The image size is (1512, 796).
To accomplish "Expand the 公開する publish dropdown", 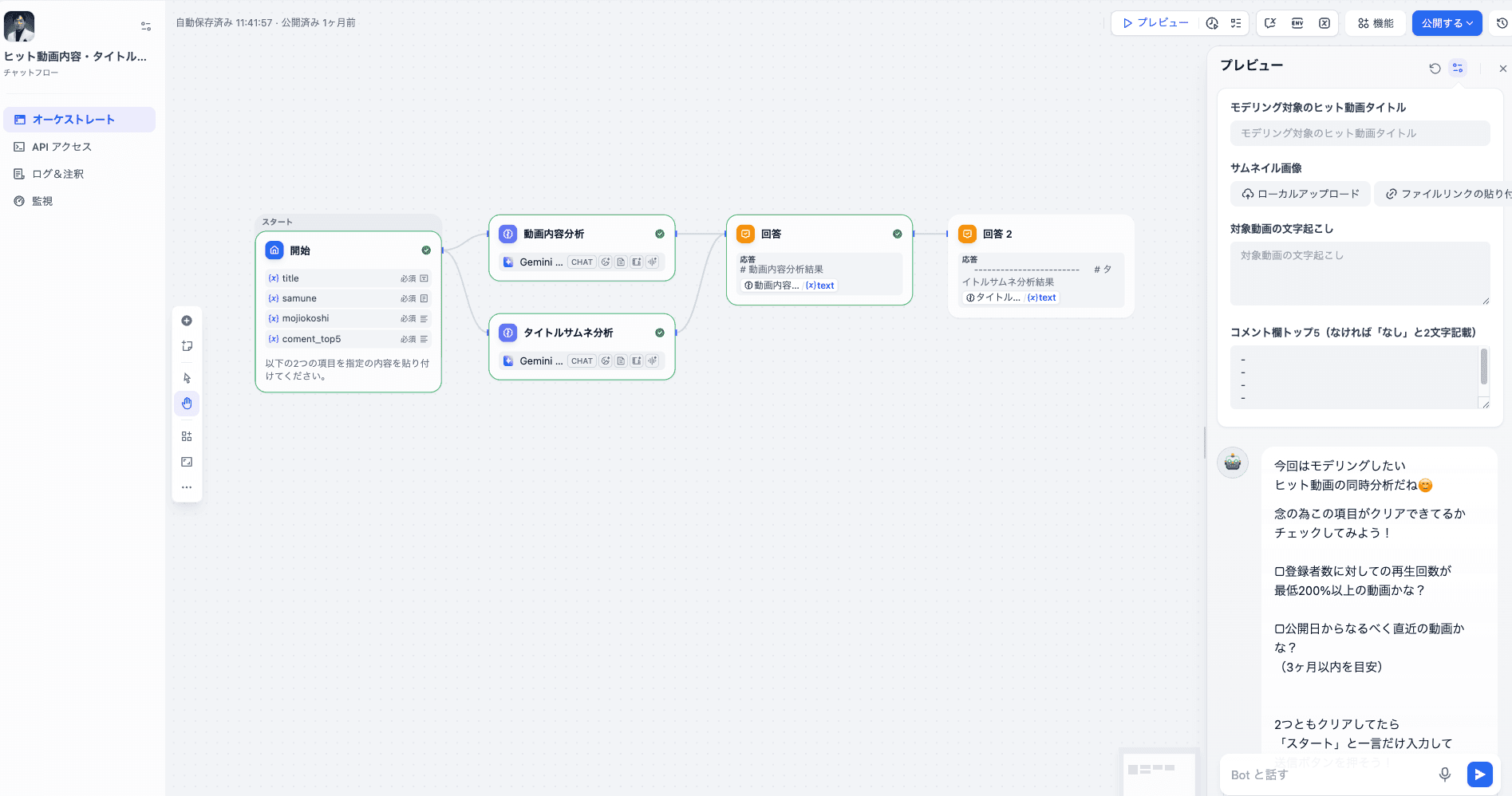I will 1447,23.
